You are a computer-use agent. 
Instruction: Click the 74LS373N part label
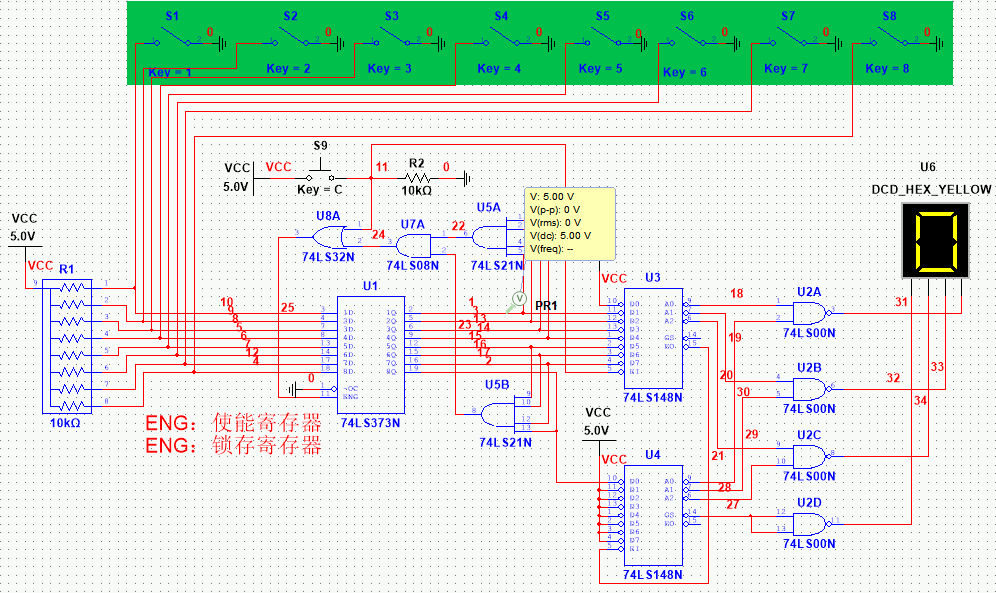[370, 423]
